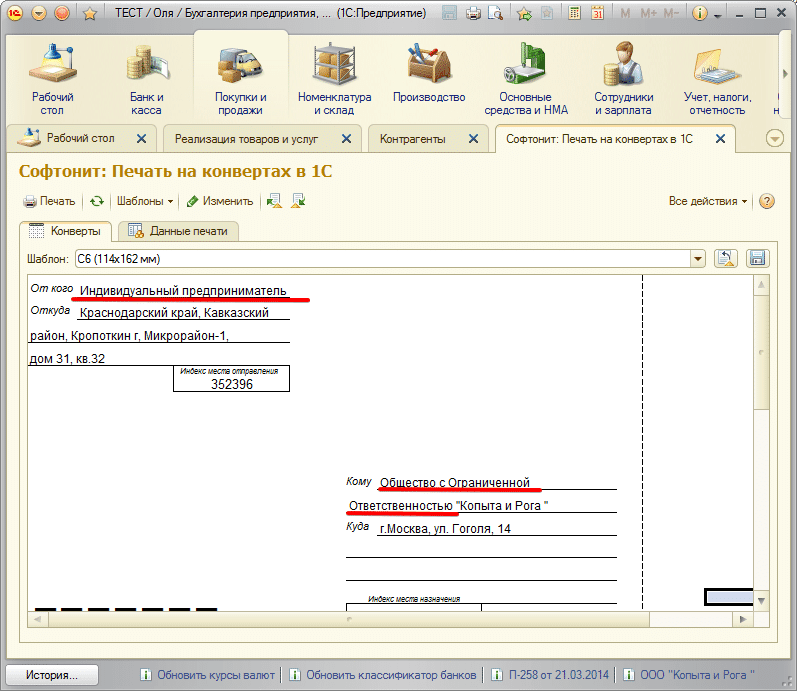
Task: Click recipient text Общество с Ограниченной
Action: [455, 483]
